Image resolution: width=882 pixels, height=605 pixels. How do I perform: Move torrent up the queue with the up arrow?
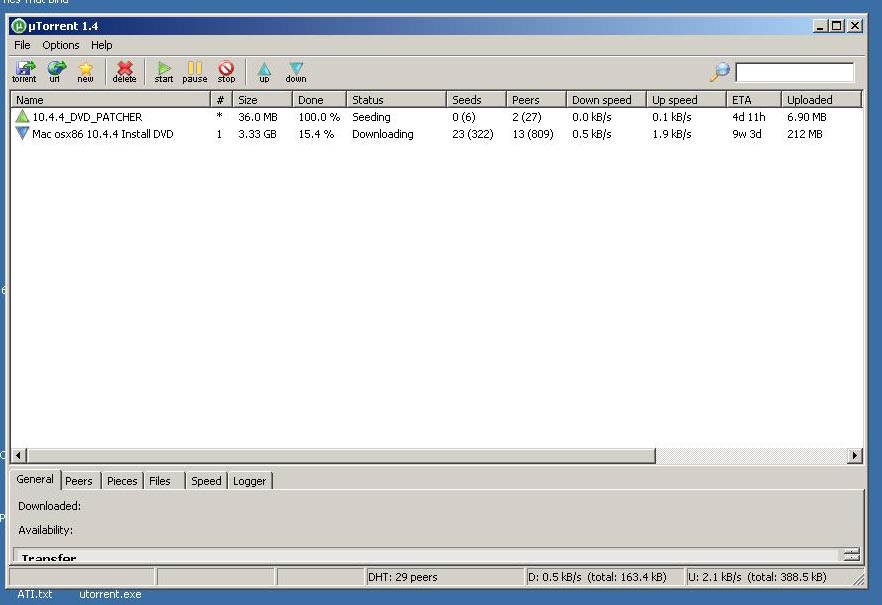[x=264, y=71]
